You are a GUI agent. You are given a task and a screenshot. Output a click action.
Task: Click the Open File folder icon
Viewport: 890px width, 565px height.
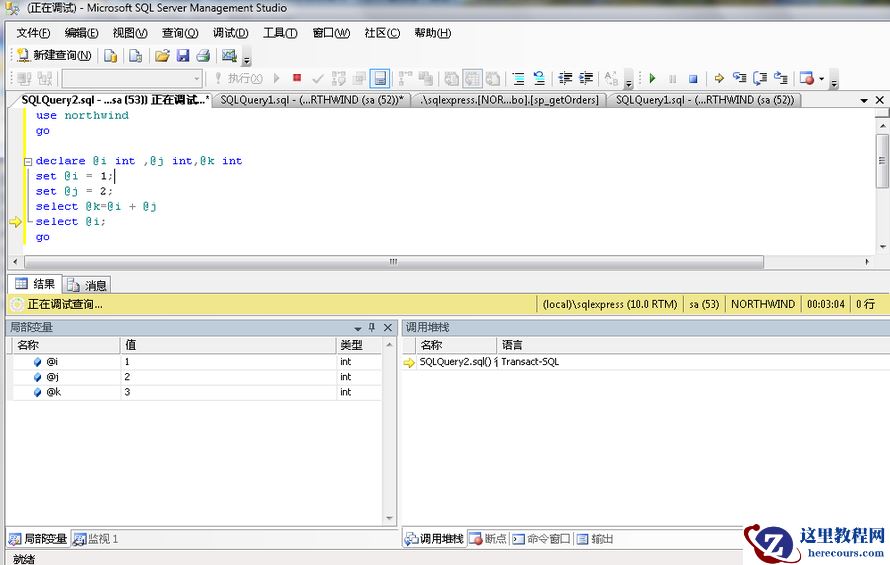coord(161,55)
